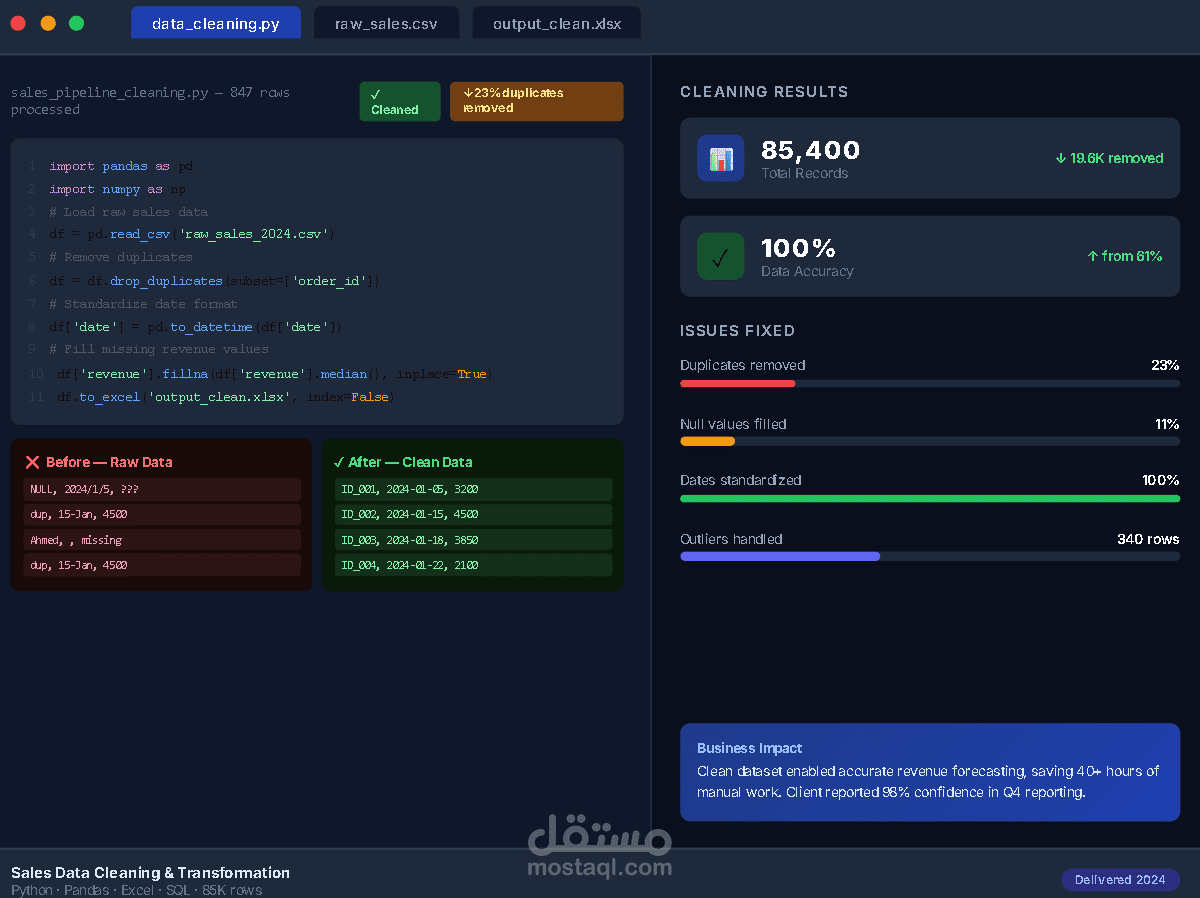Click the Dates standardized progress bar
Viewport: 1200px width, 898px height.
click(x=930, y=498)
